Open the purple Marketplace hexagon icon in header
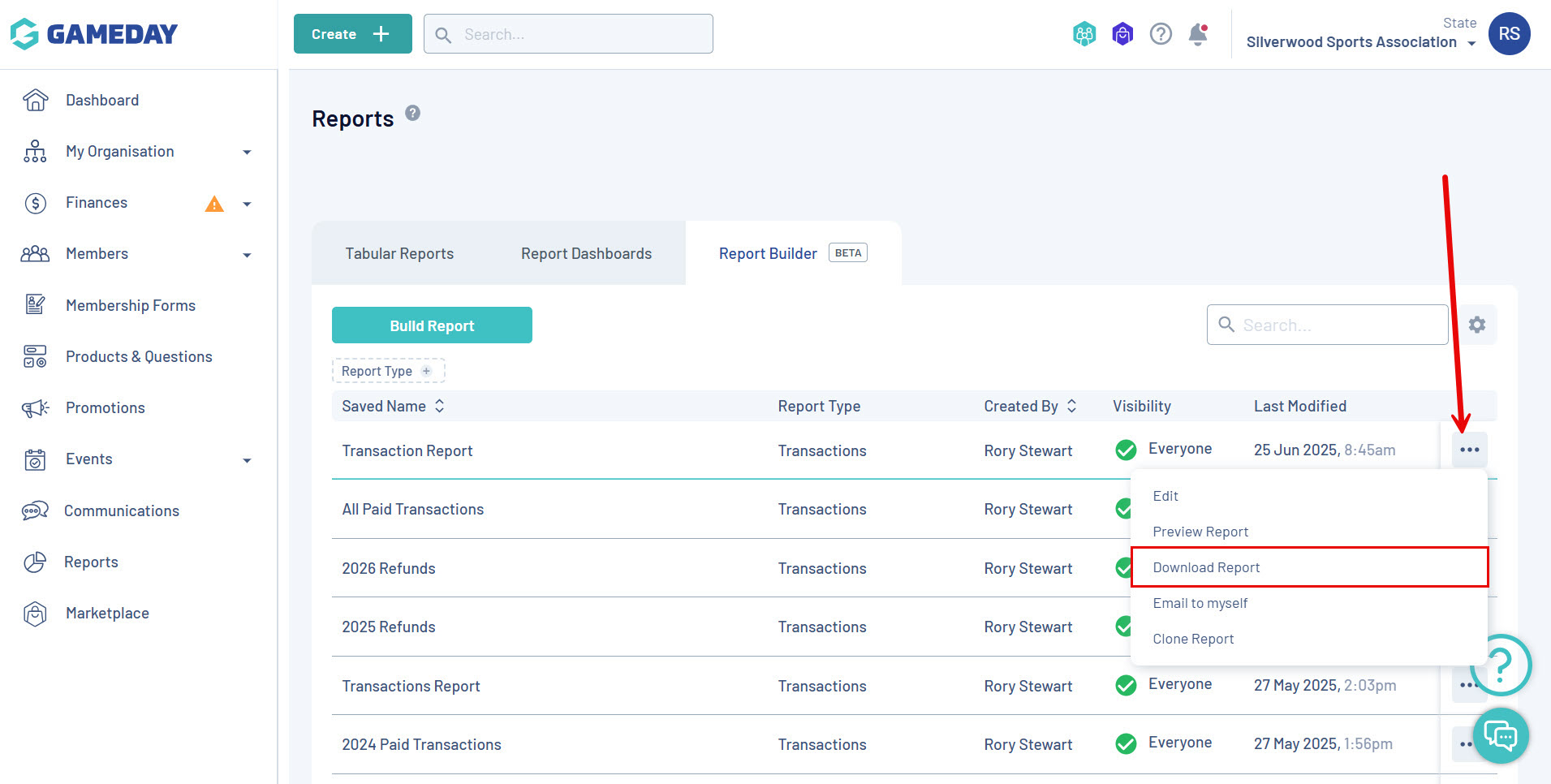 pos(1122,34)
